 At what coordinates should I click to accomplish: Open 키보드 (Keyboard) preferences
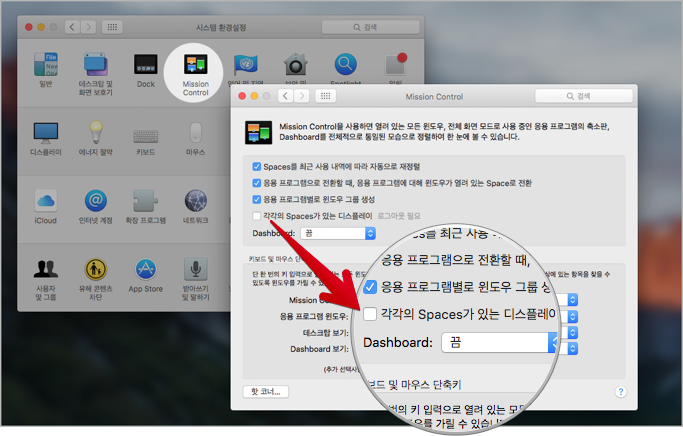click(x=145, y=136)
